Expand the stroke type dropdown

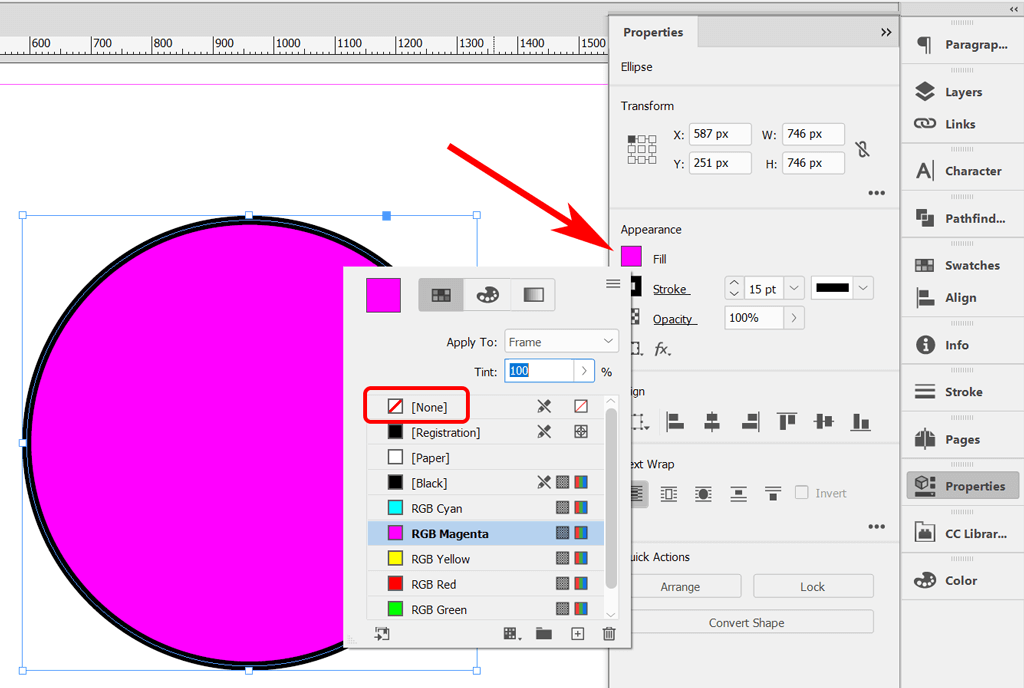863,289
